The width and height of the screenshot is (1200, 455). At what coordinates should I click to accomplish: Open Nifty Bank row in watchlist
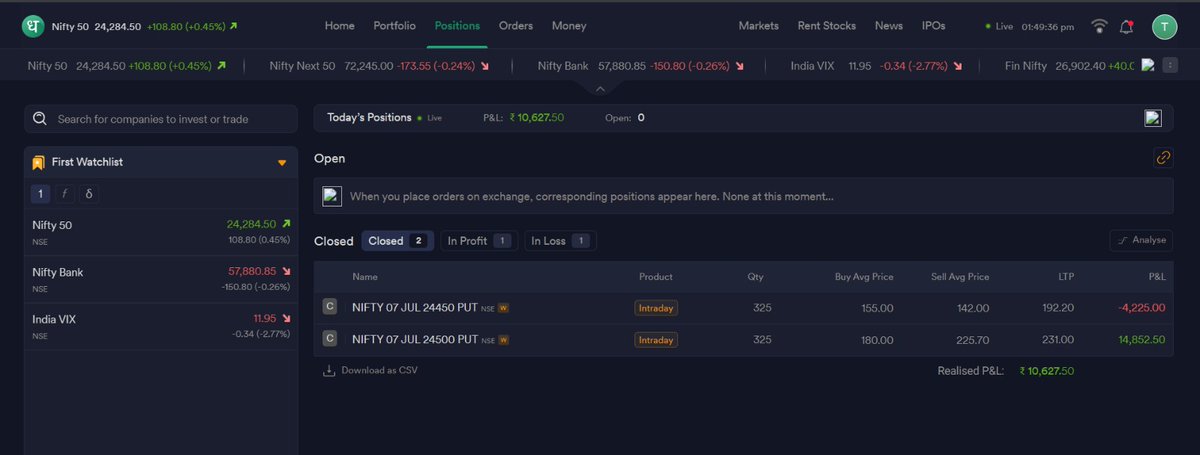[x=161, y=279]
